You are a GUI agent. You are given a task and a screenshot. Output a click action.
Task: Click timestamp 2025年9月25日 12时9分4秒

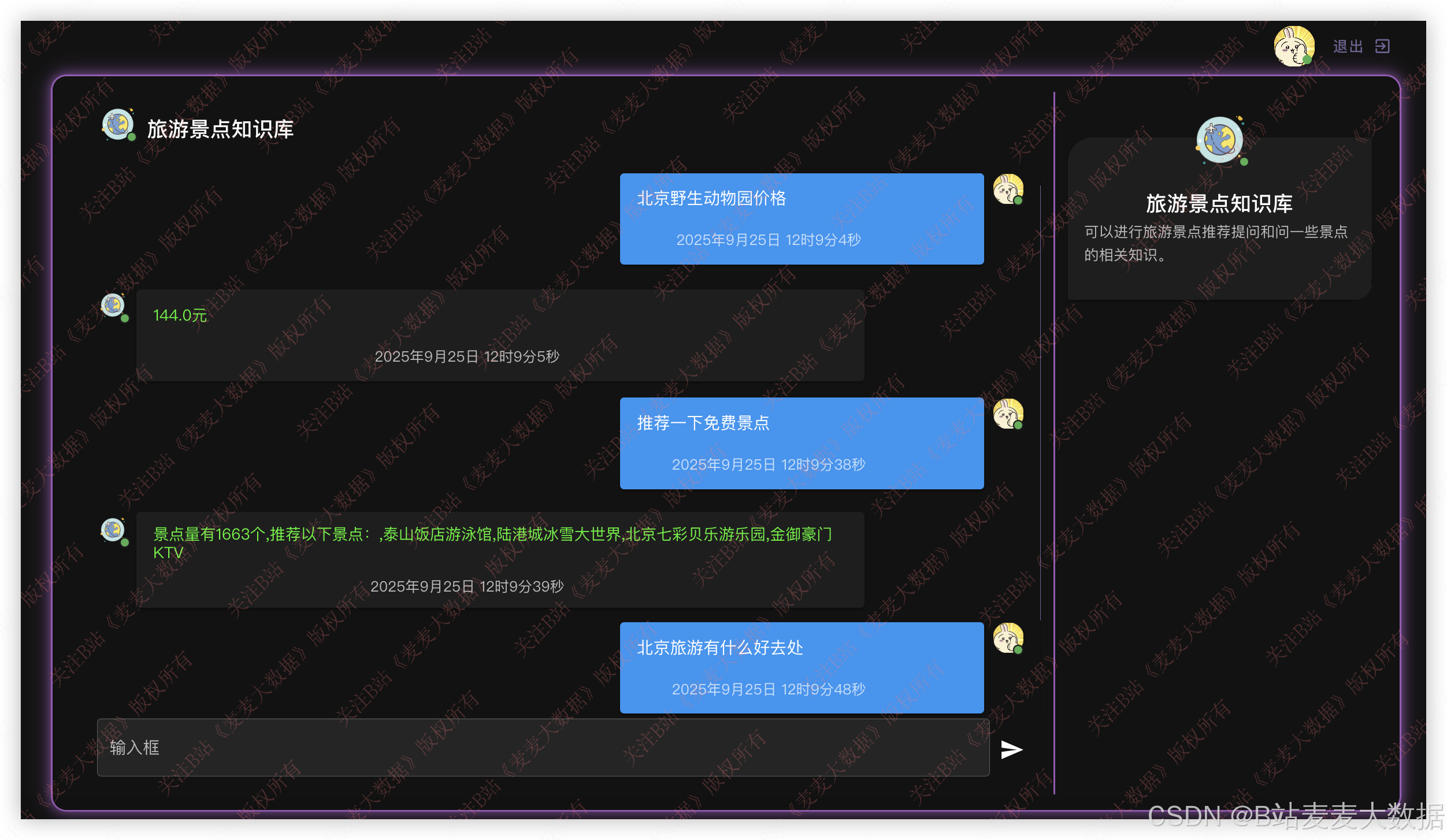[x=769, y=240]
